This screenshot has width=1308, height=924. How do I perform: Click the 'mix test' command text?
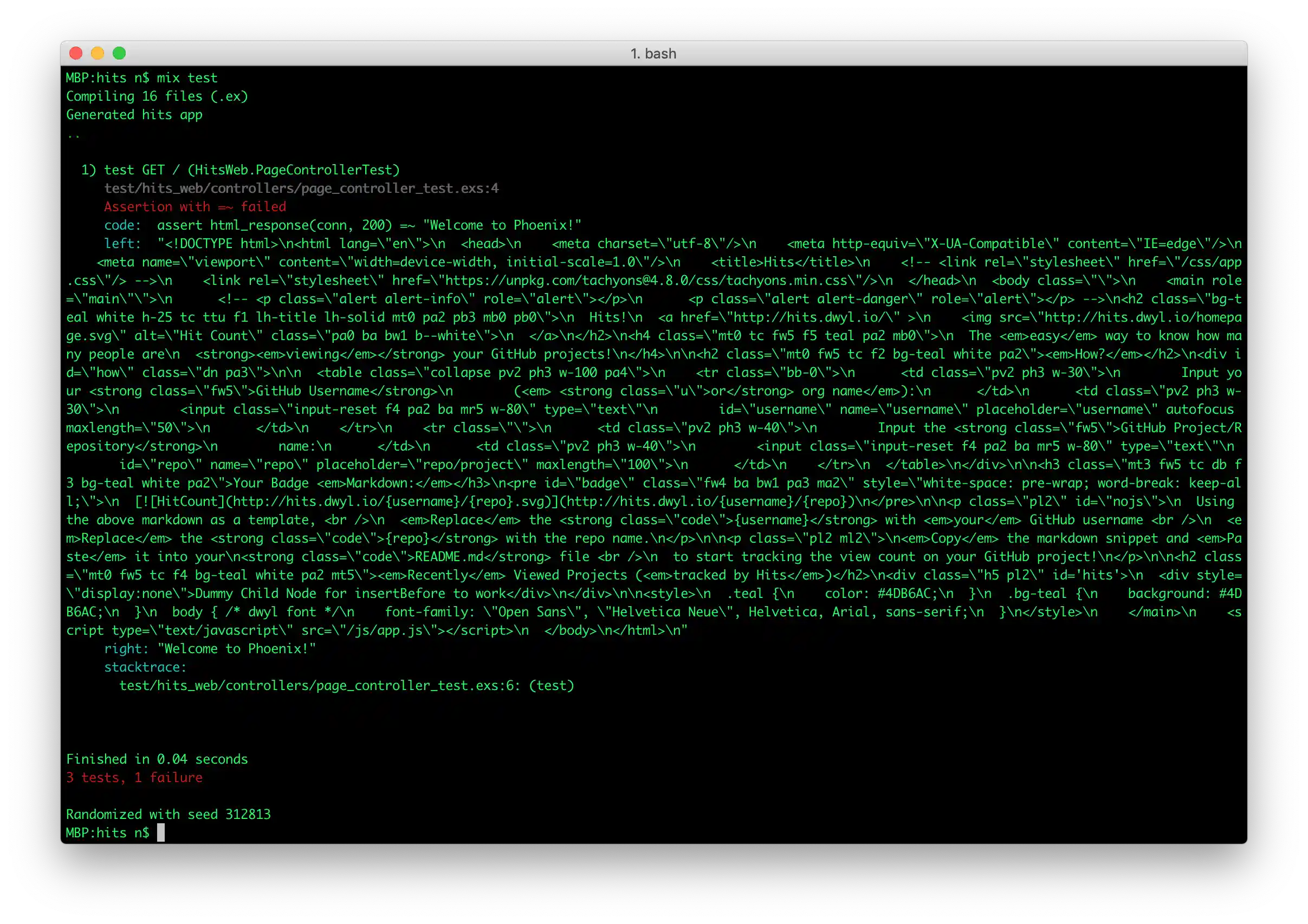click(x=187, y=78)
